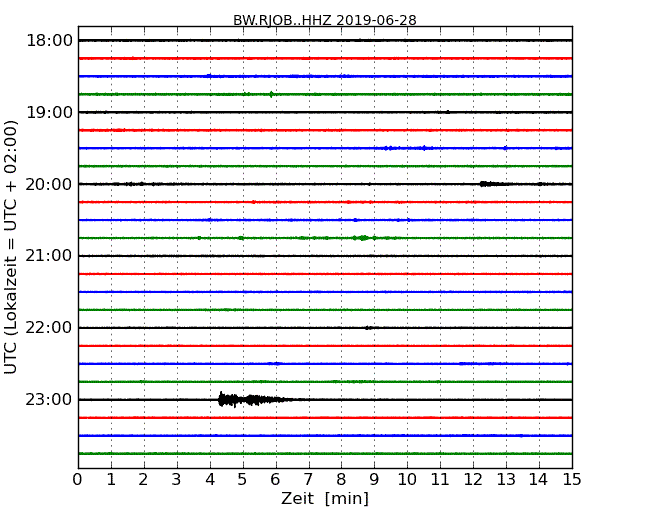Click x-axis tick label 11

point(440,479)
